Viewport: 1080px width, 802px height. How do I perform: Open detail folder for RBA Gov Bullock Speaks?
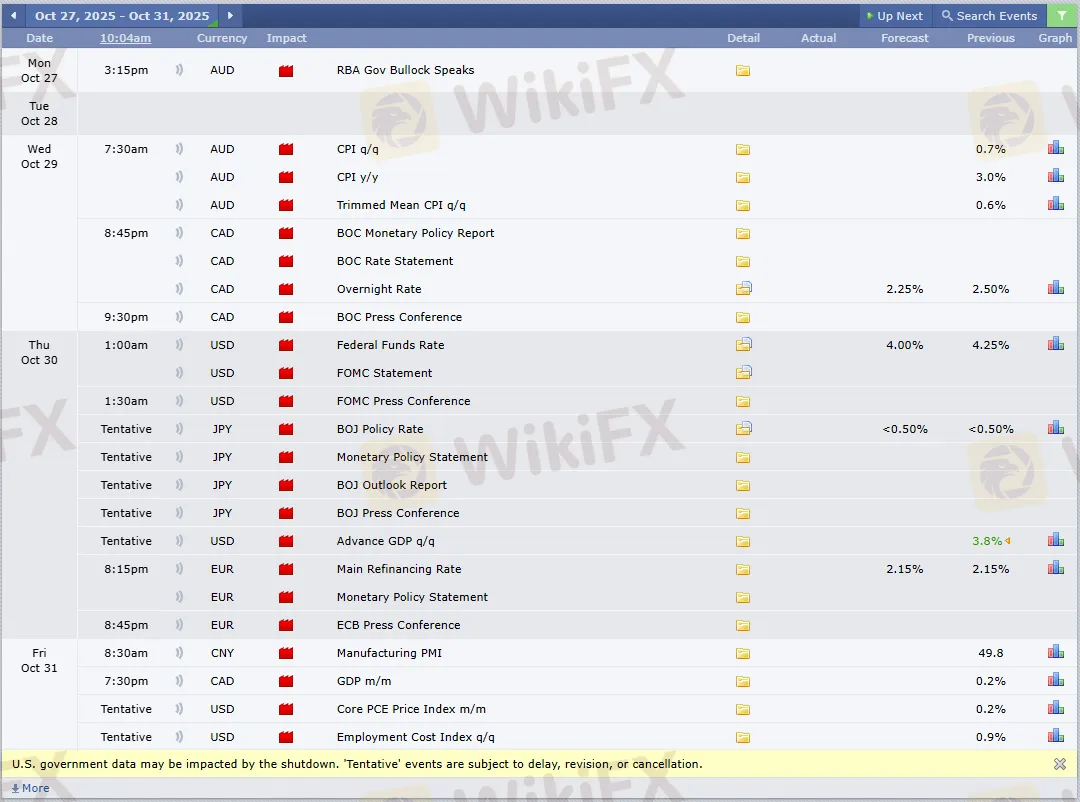click(x=743, y=71)
